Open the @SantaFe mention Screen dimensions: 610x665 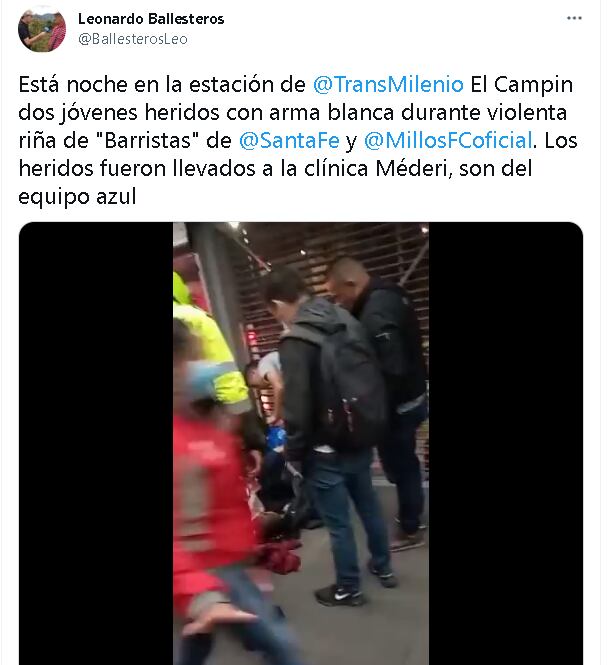(289, 140)
